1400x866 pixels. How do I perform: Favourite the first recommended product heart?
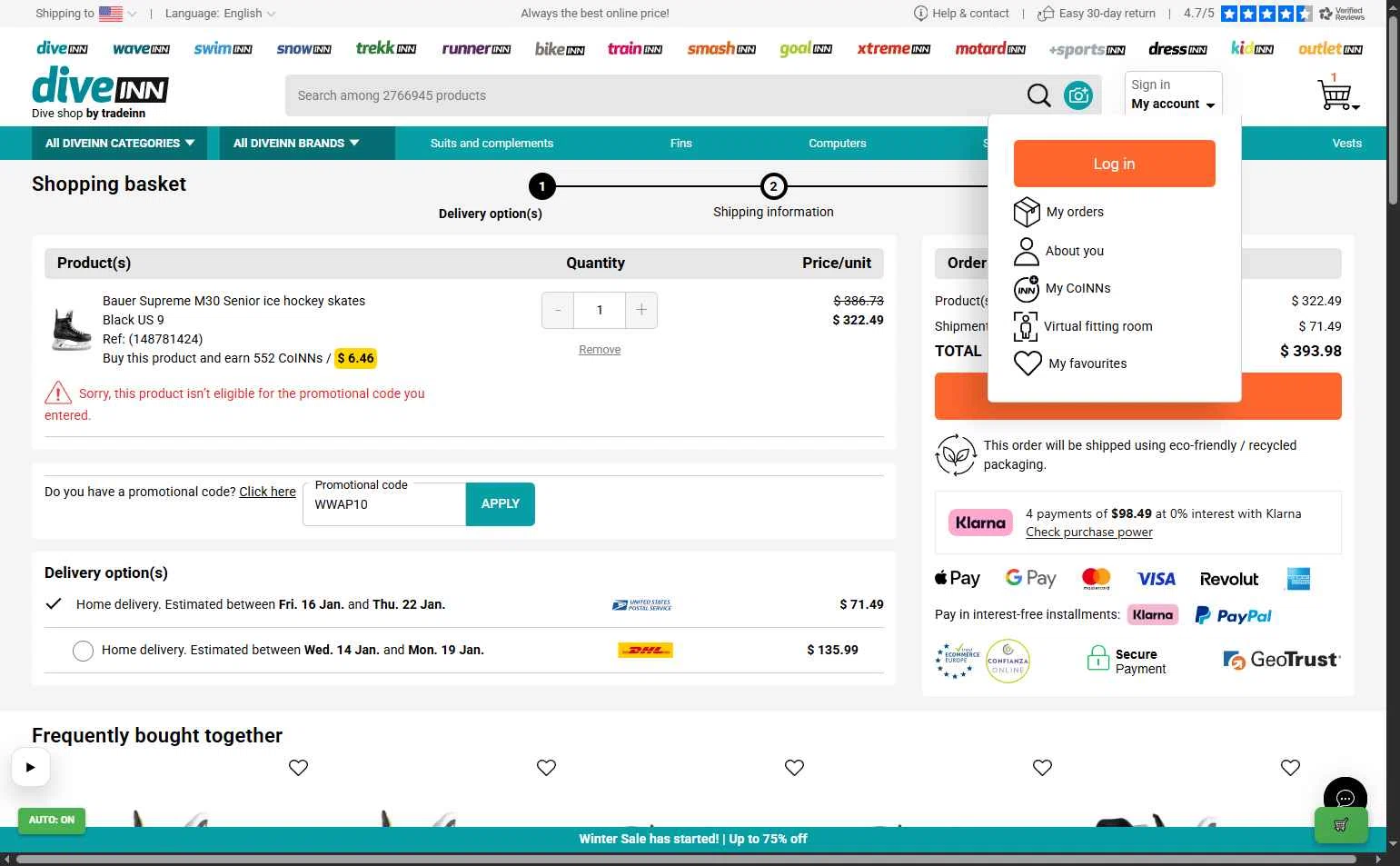click(298, 768)
